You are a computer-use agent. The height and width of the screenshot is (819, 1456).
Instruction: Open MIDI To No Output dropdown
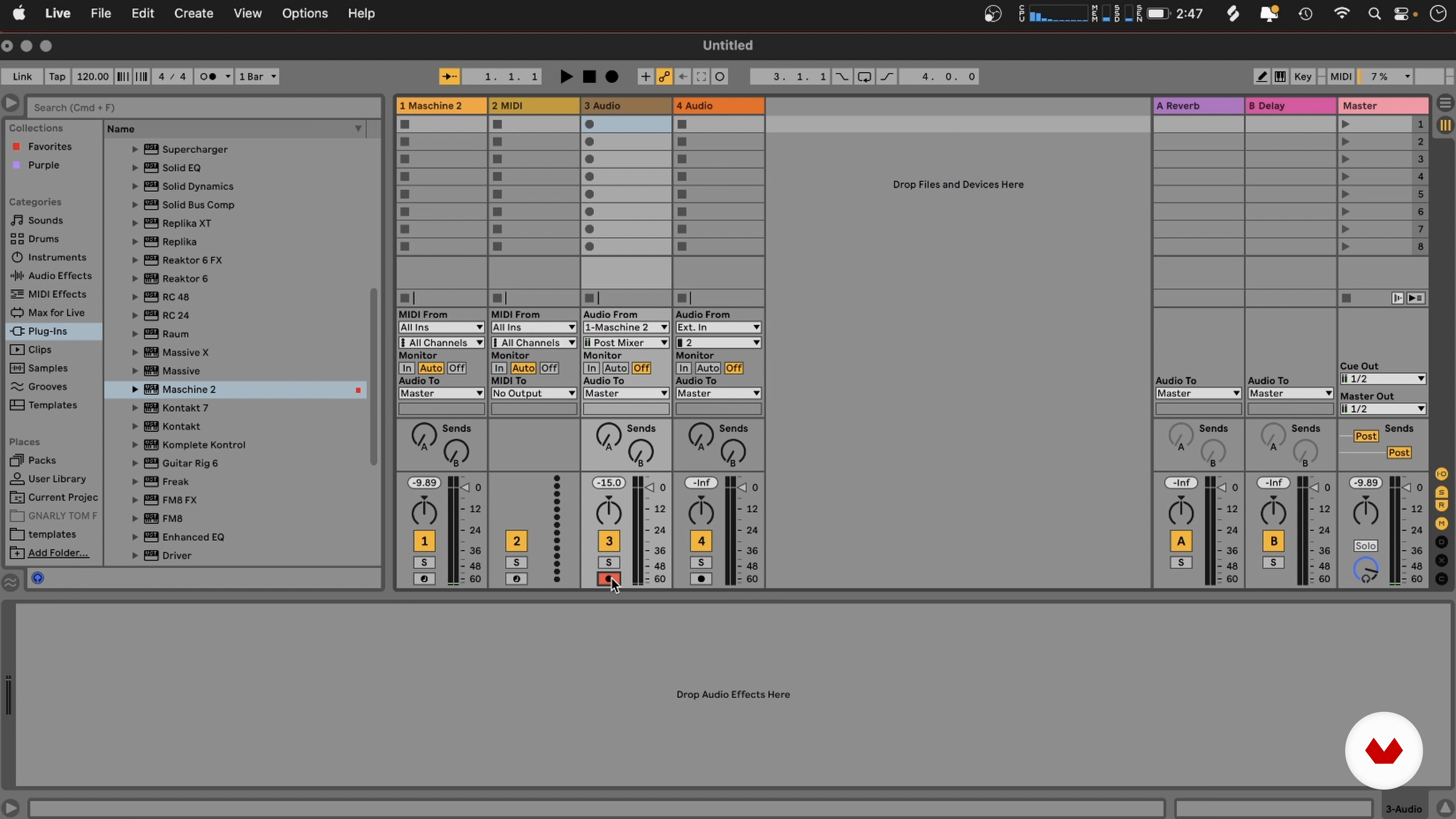(533, 393)
